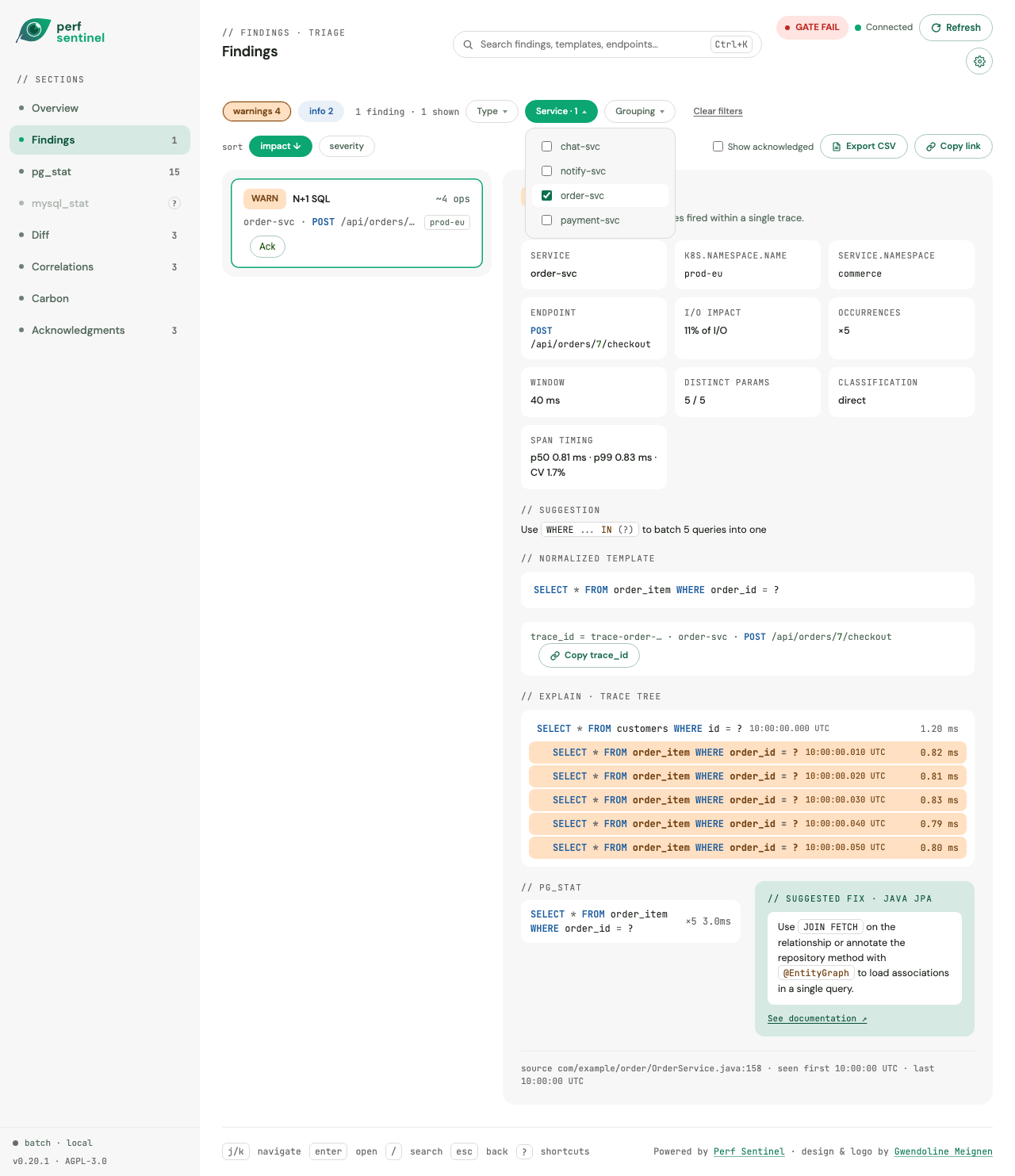Check the chat-svc service filter
Viewport: 1015px width, 1176px height.
point(546,147)
